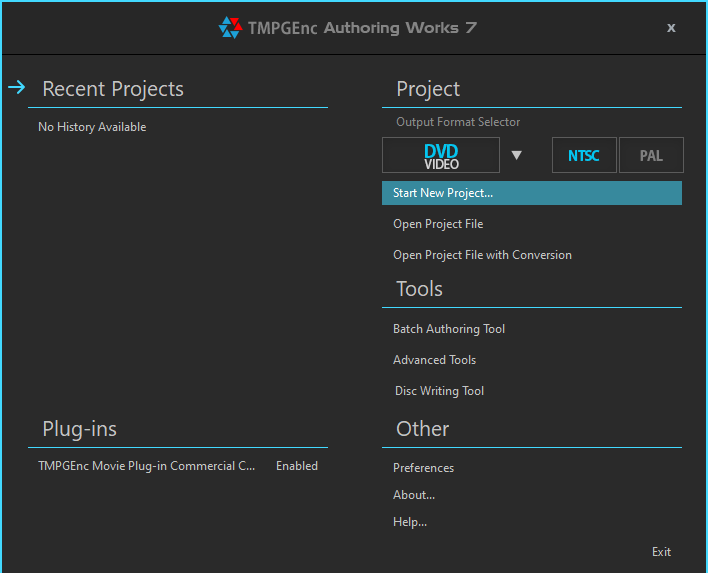Show the About dialog

click(414, 495)
